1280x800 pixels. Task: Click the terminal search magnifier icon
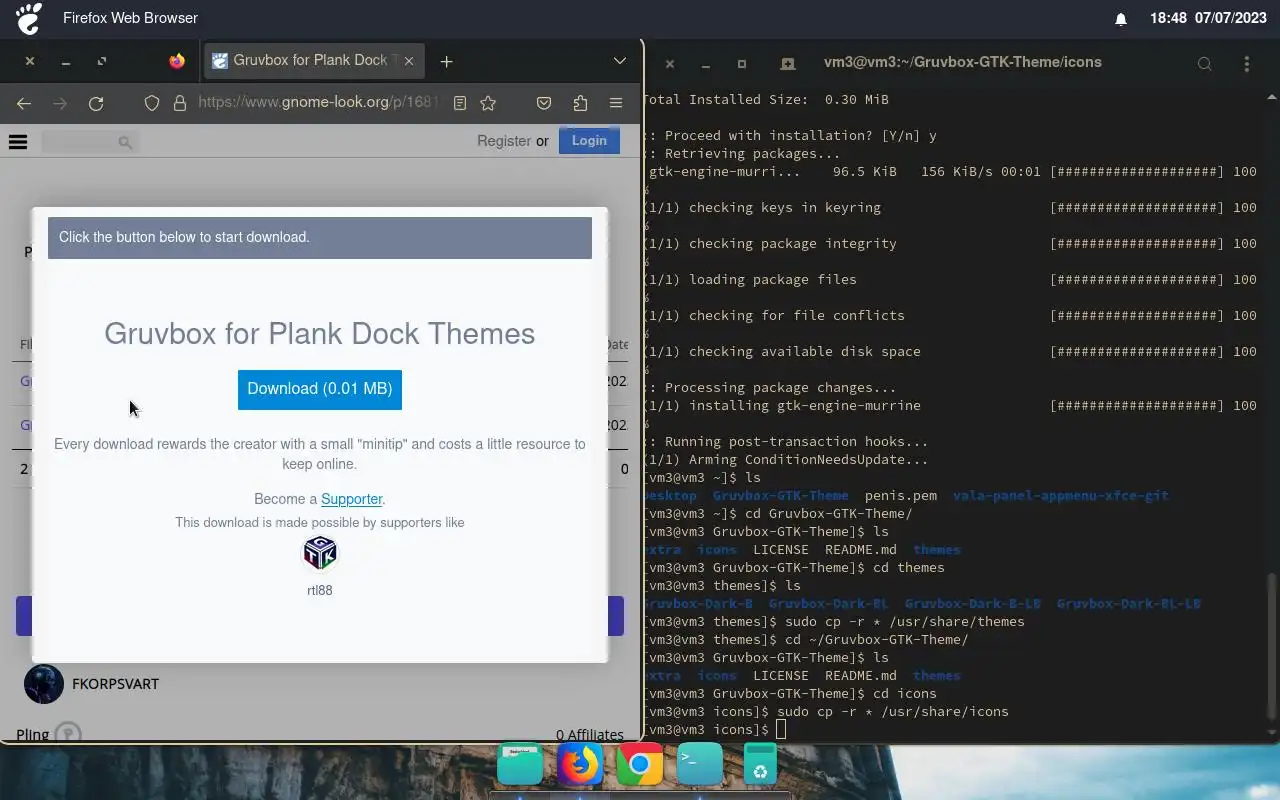pos(1205,64)
